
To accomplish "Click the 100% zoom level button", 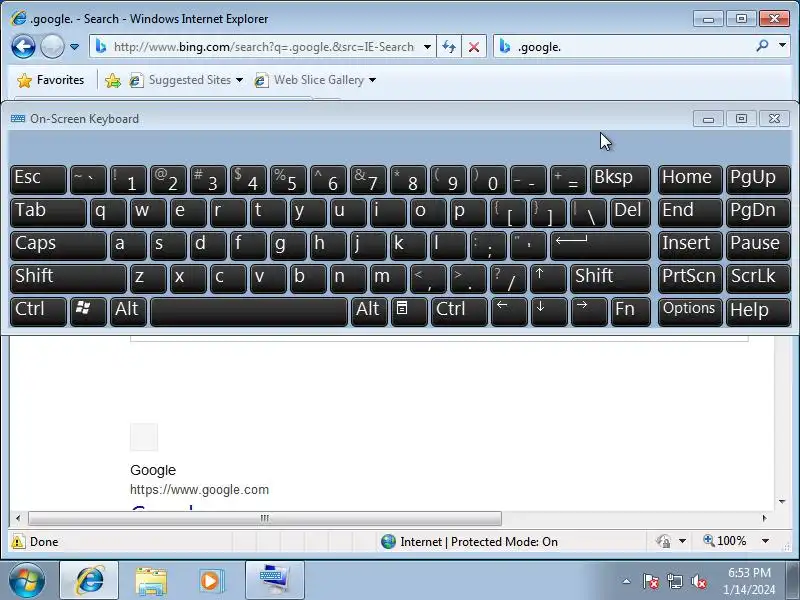I will point(725,541).
